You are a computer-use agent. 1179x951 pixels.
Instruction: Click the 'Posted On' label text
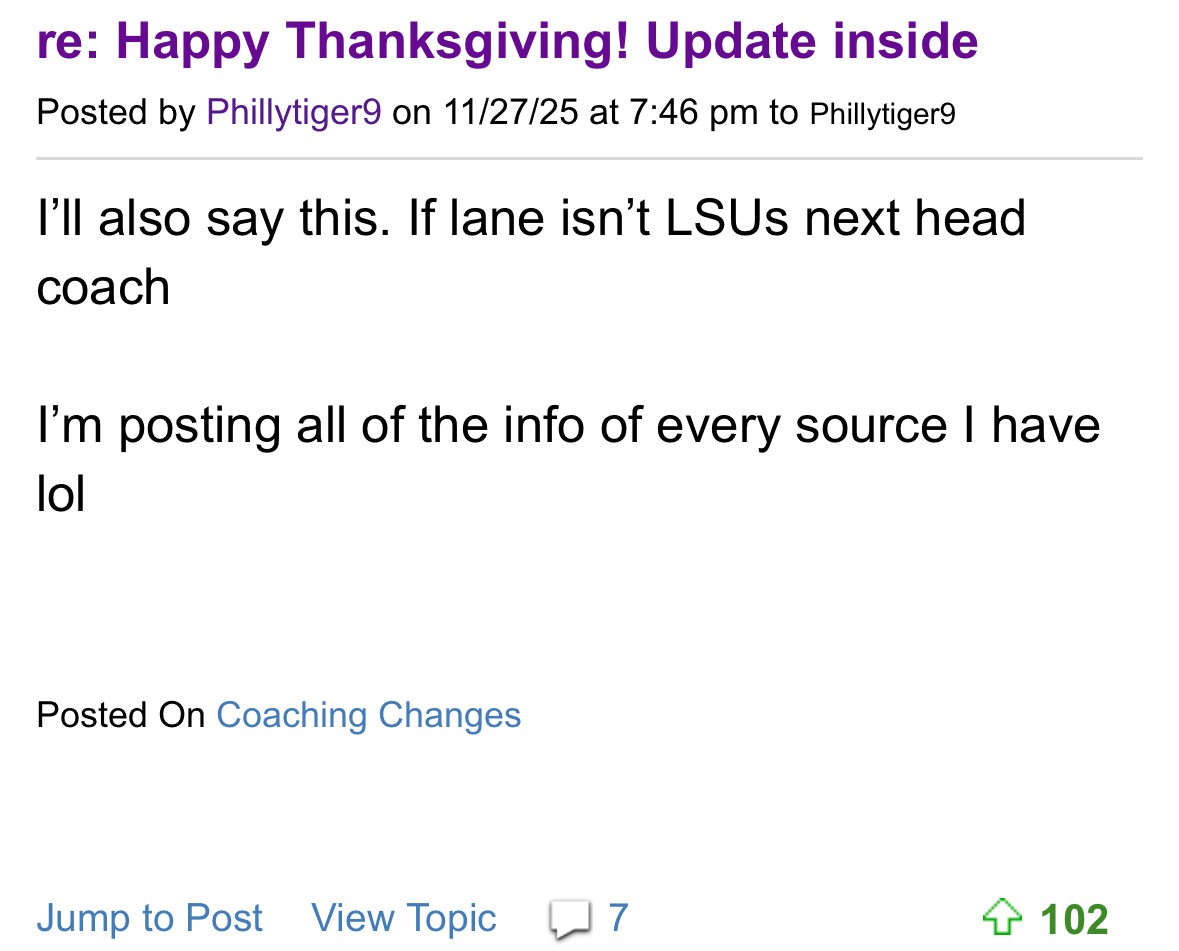click(x=120, y=715)
